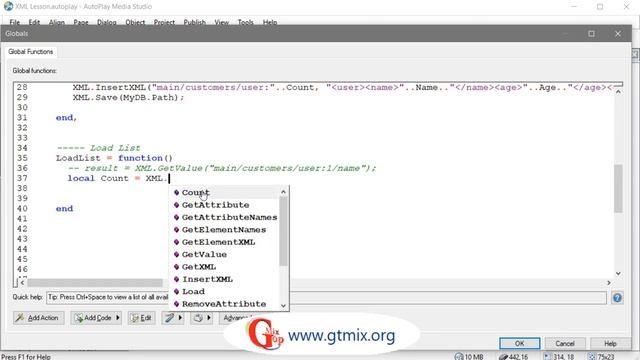
Task: Switch to the Global Functions tab
Action: (31, 51)
